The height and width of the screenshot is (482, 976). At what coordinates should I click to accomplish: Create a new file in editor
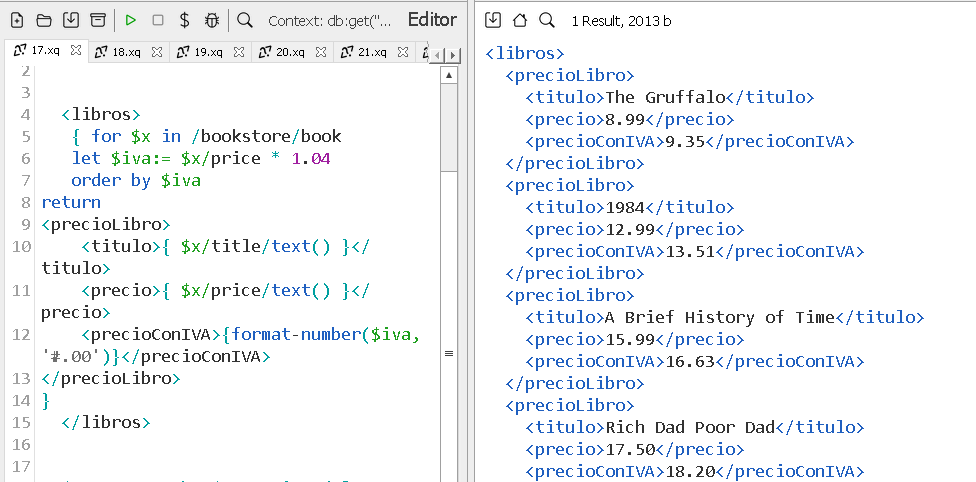pyautogui.click(x=17, y=20)
